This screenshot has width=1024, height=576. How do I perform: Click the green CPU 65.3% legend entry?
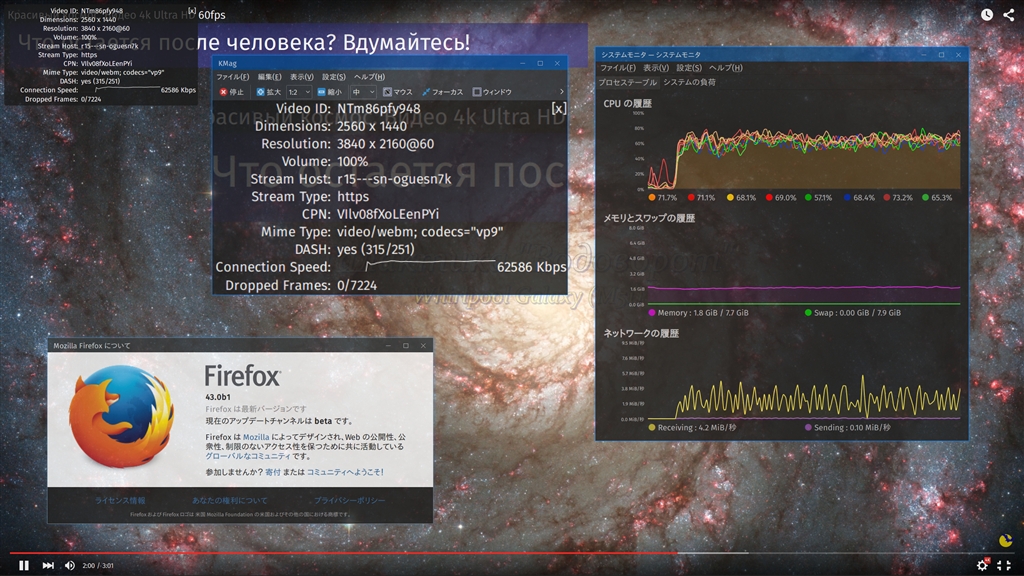point(937,197)
